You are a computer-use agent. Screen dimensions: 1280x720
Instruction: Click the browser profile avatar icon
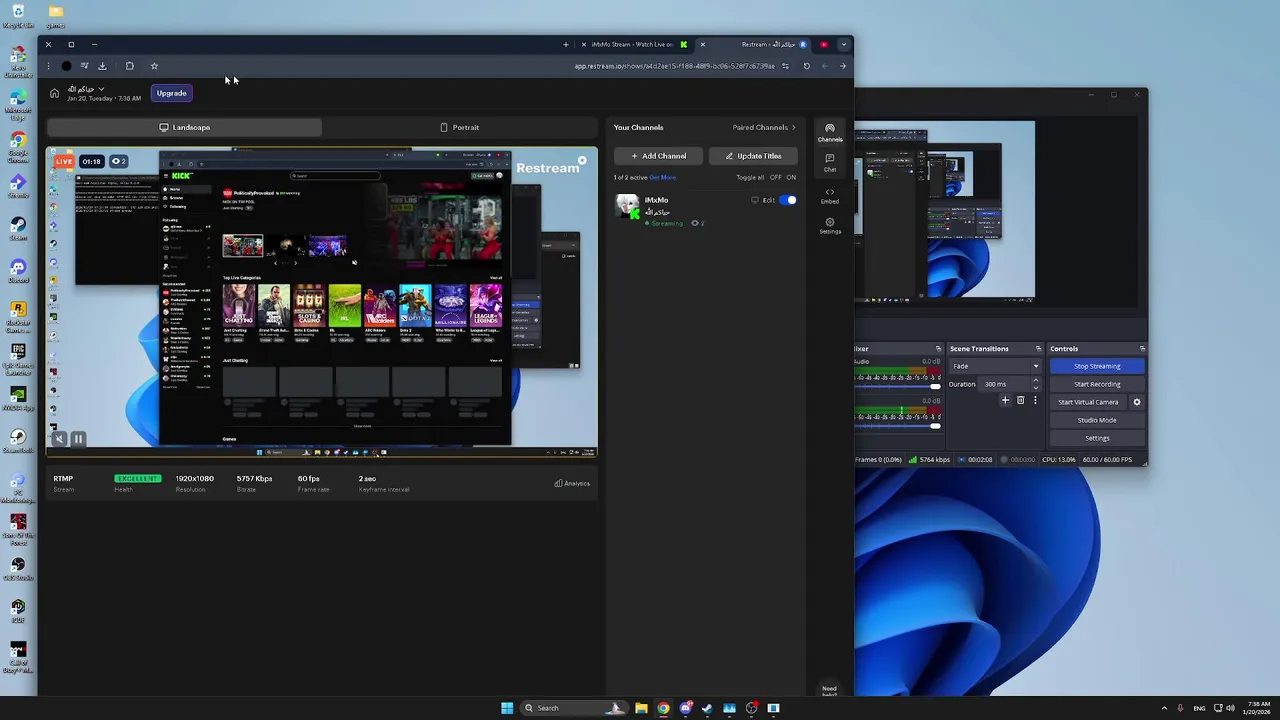[66, 66]
